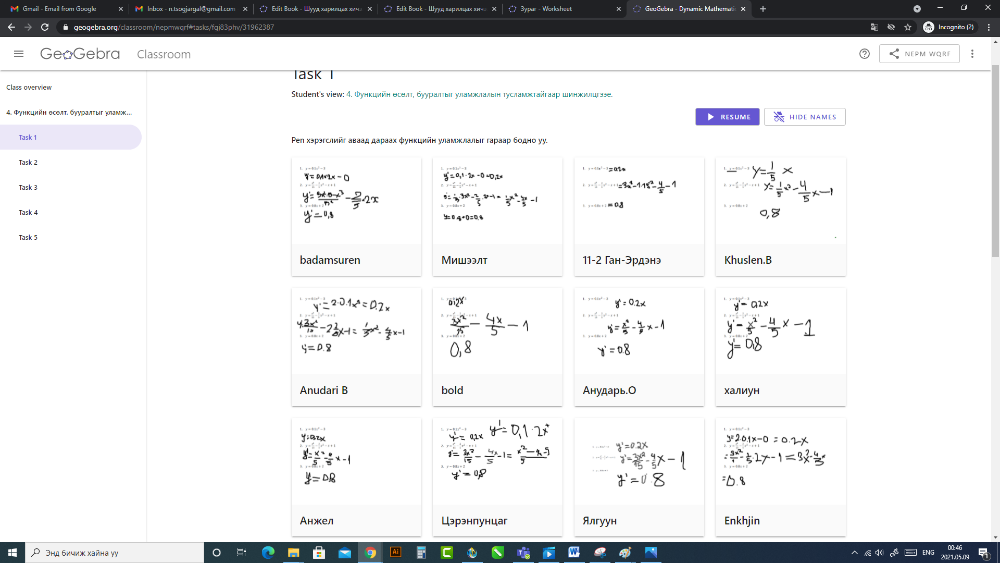Viewport: 1000px width, 563px height.
Task: Switch to Gmail - Email from Google tab
Action: click(x=64, y=9)
